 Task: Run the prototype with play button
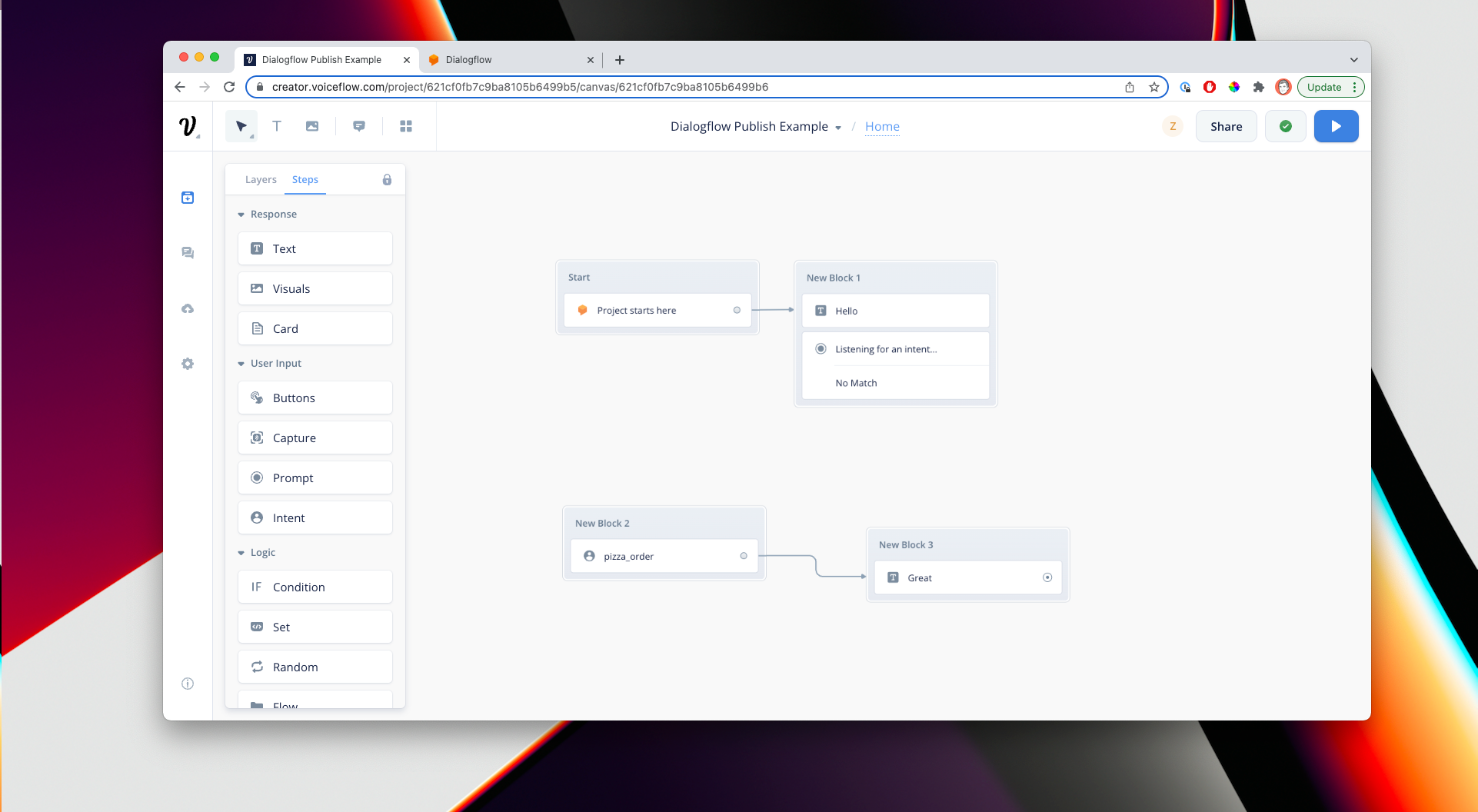[1337, 126]
